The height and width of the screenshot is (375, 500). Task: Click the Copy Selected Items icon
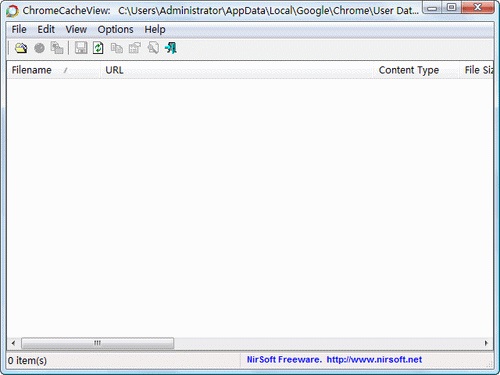coord(117,48)
